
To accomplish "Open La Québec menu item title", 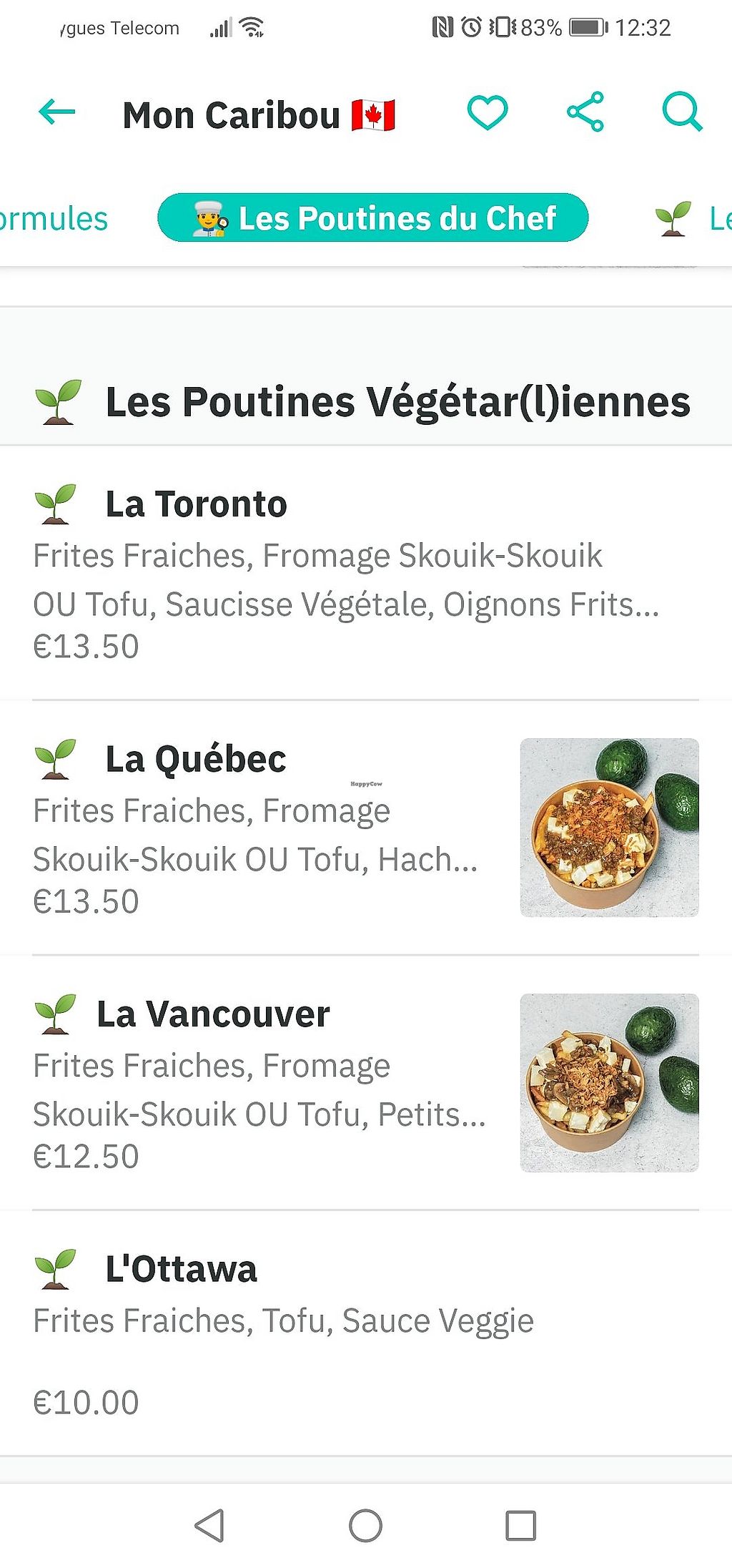I will click(x=196, y=759).
